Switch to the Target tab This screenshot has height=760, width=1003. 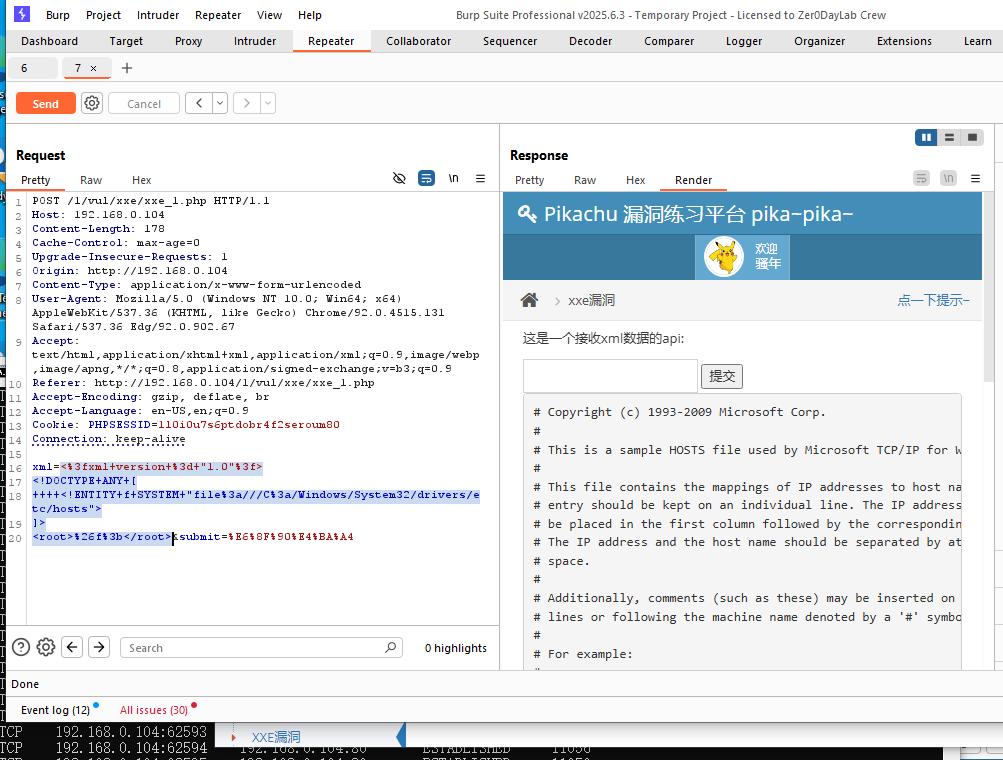126,41
